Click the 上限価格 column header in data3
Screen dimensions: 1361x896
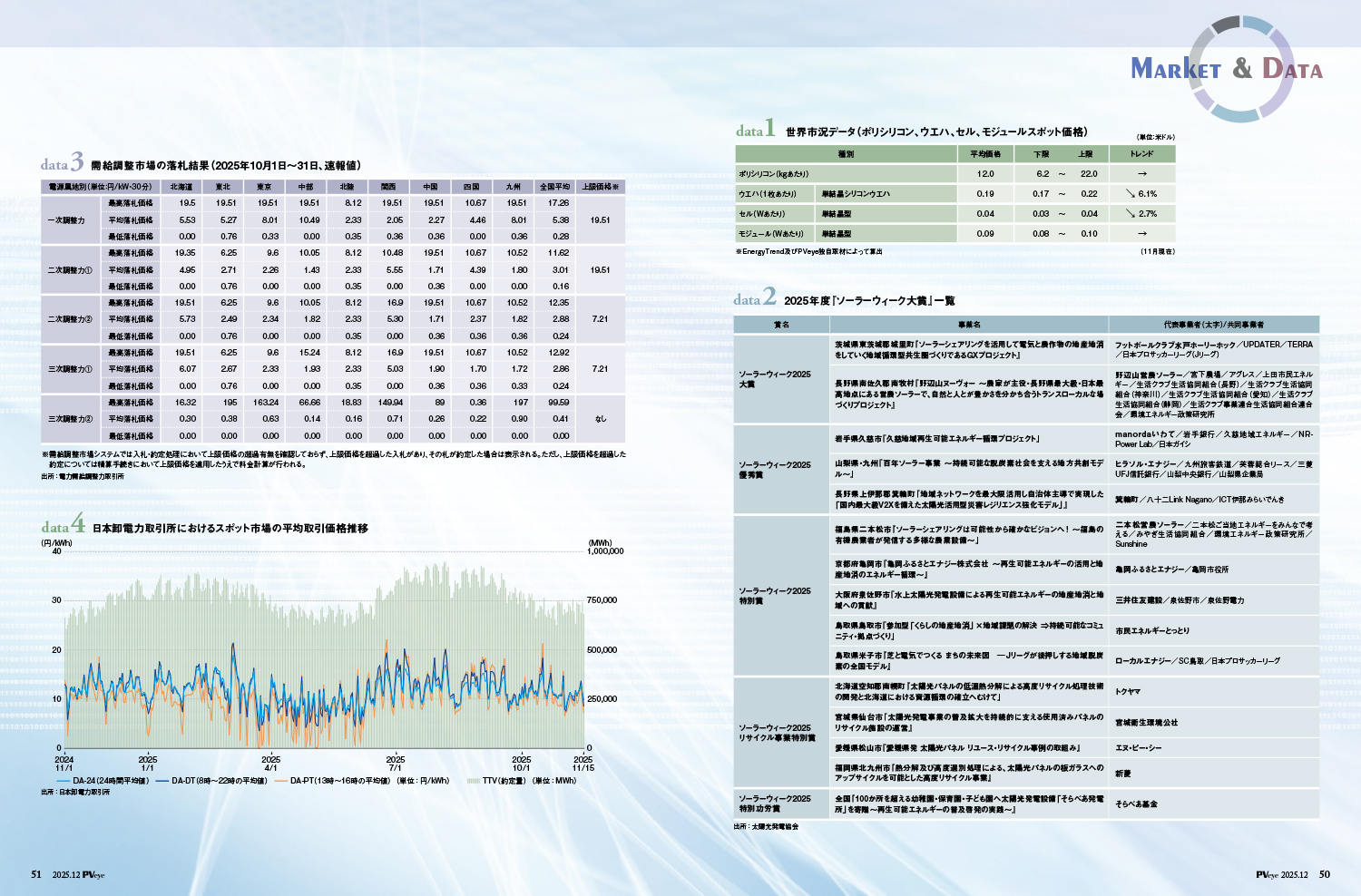(600, 187)
